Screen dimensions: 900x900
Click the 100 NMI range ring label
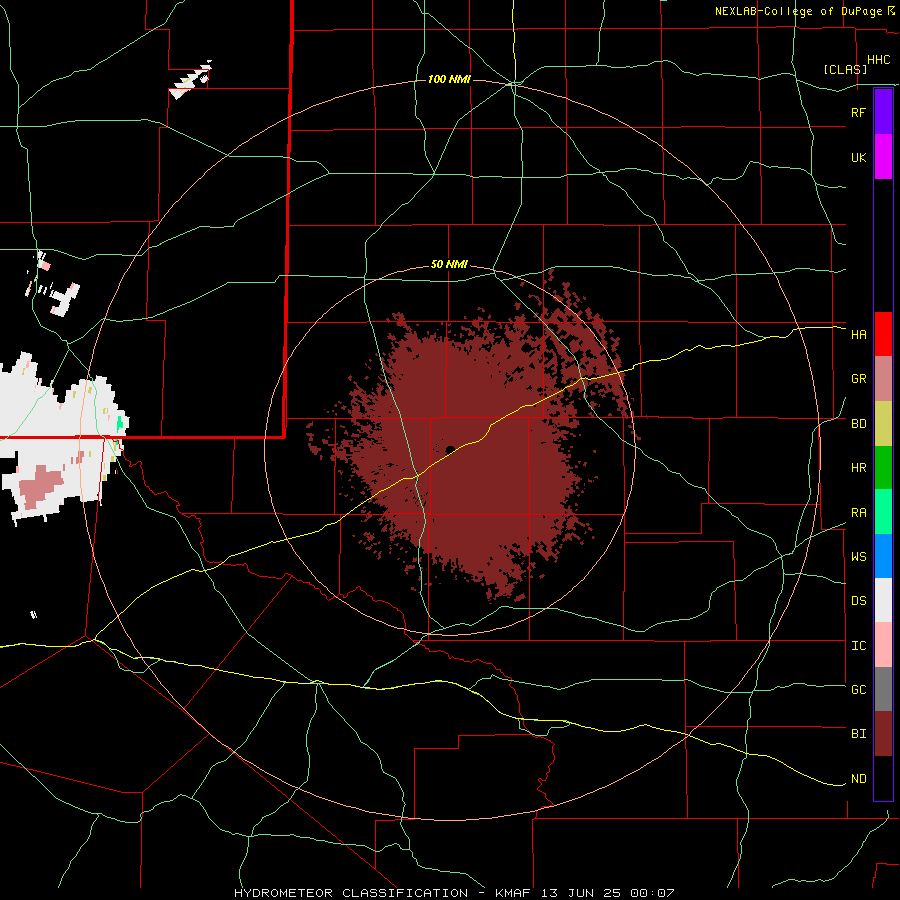(449, 79)
